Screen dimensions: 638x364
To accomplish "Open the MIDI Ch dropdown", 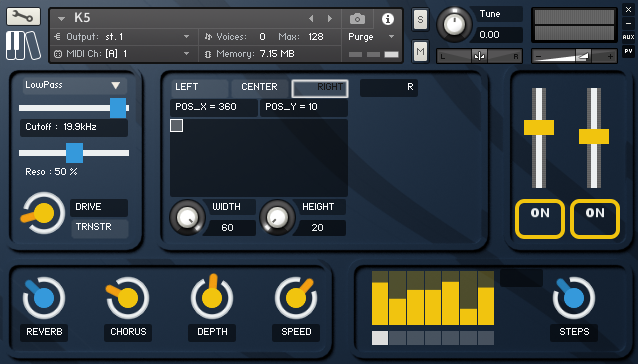I will [186, 53].
